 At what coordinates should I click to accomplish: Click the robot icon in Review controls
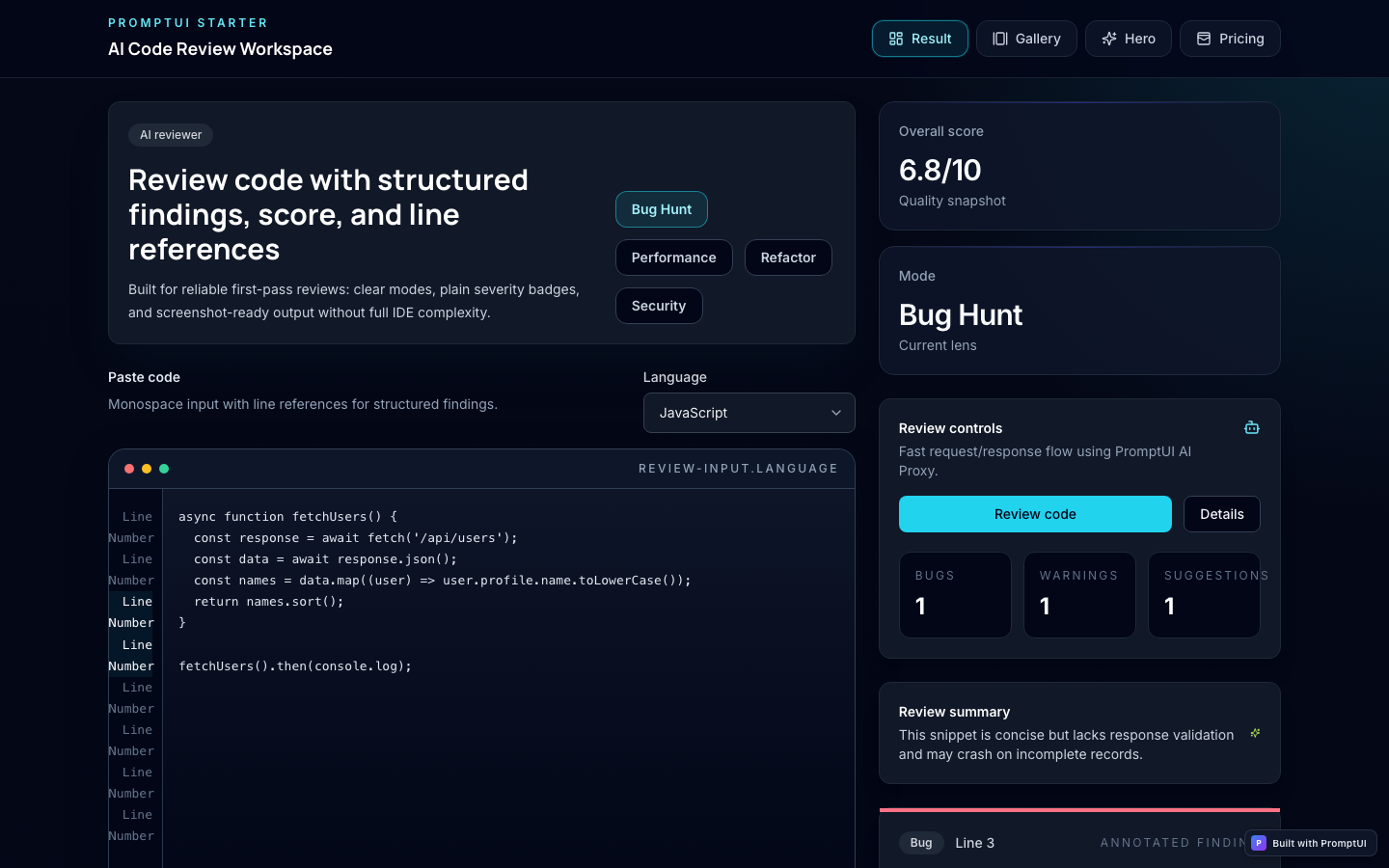click(1252, 427)
